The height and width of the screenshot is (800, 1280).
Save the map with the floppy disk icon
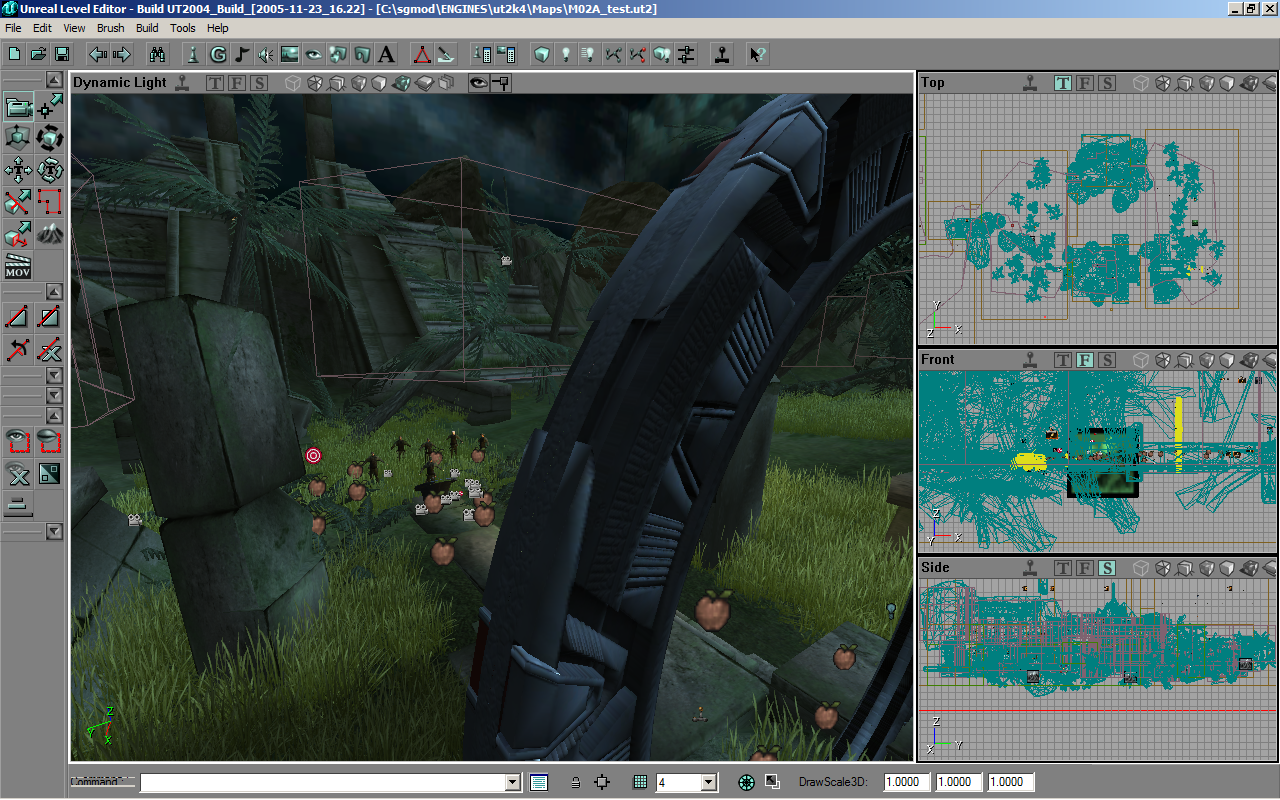pyautogui.click(x=62, y=54)
